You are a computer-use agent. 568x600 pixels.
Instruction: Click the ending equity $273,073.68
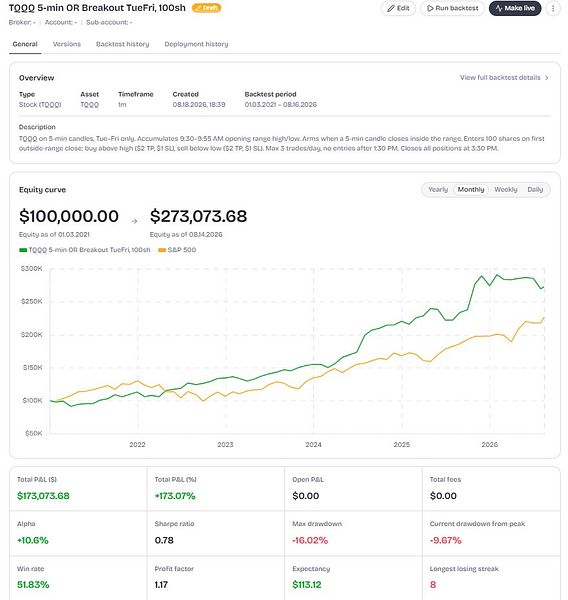tap(198, 216)
